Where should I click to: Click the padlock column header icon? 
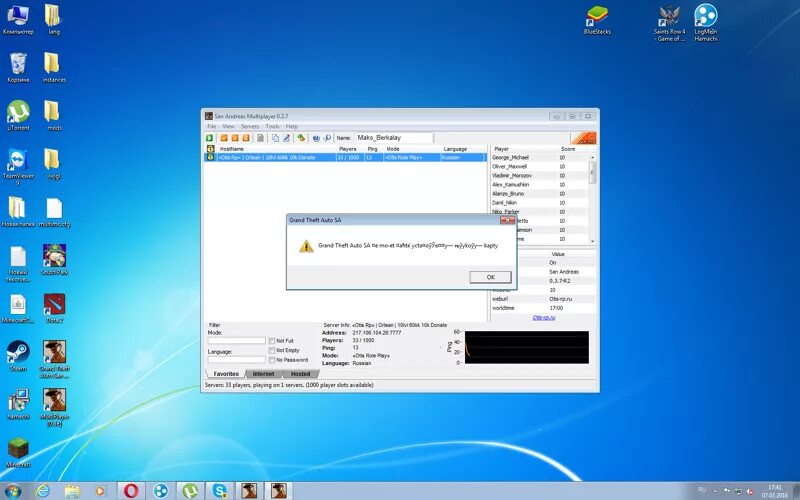click(210, 149)
